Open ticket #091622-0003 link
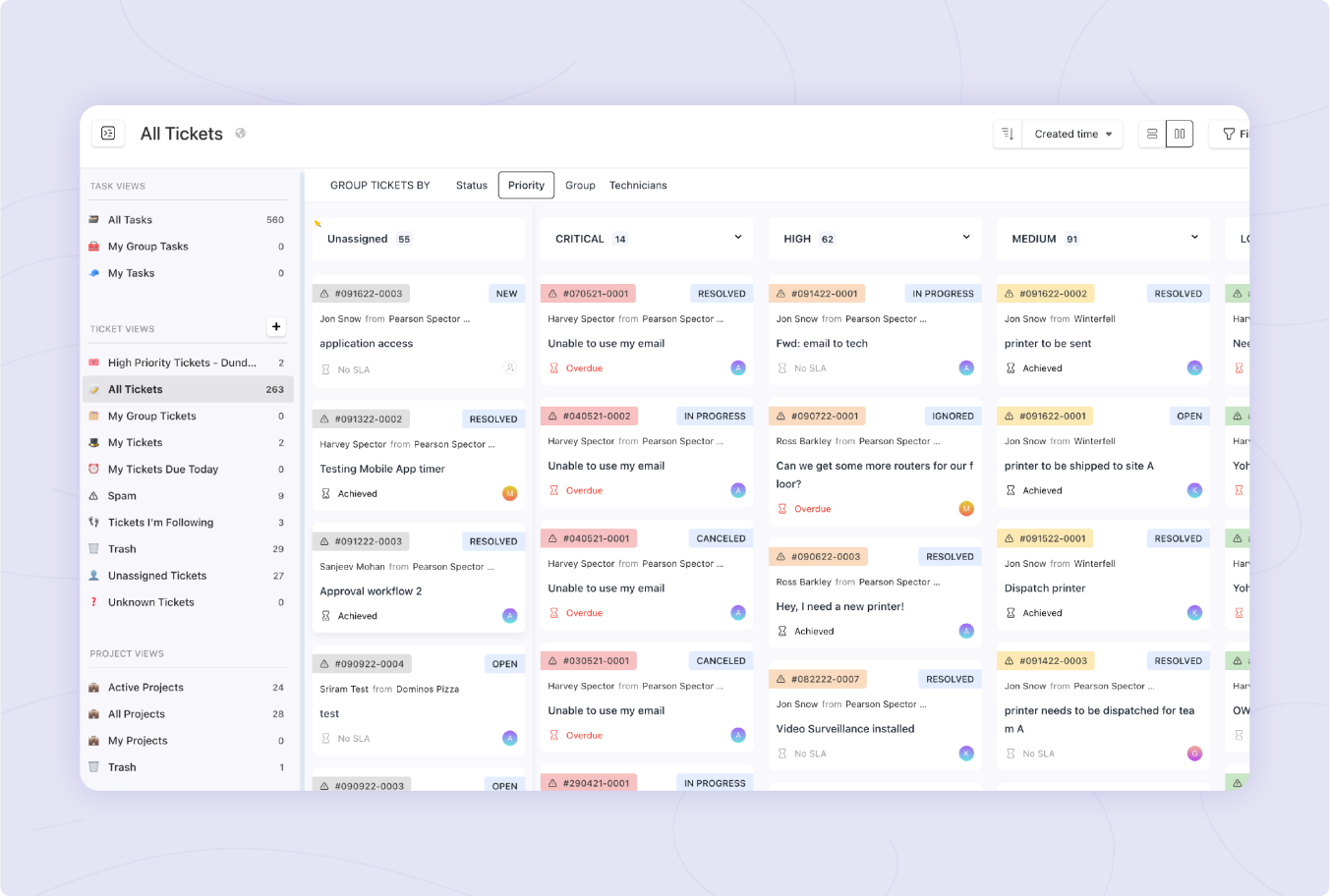 368,294
